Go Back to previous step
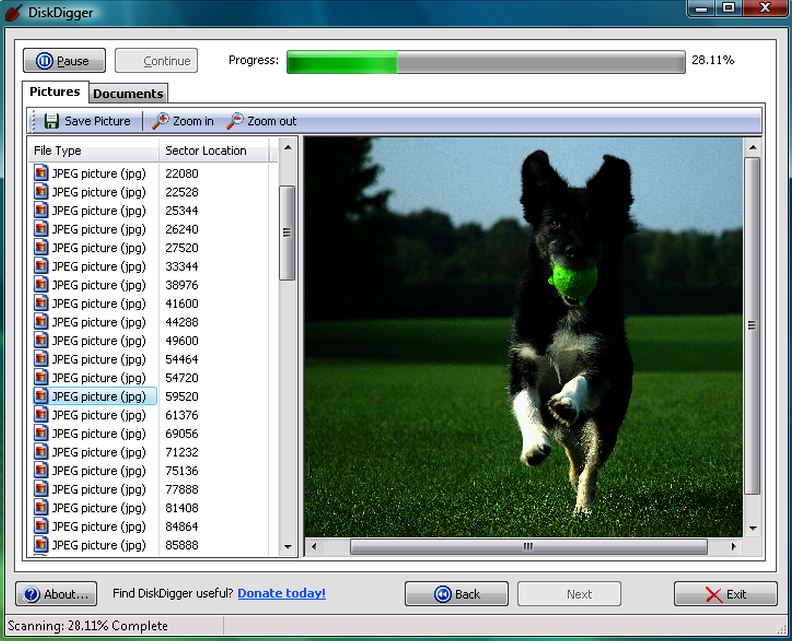Image resolution: width=792 pixels, height=641 pixels. [457, 594]
